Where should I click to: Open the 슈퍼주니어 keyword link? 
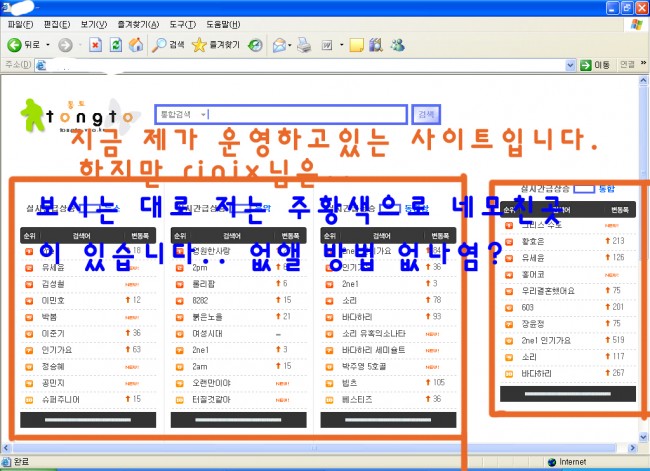[60, 399]
